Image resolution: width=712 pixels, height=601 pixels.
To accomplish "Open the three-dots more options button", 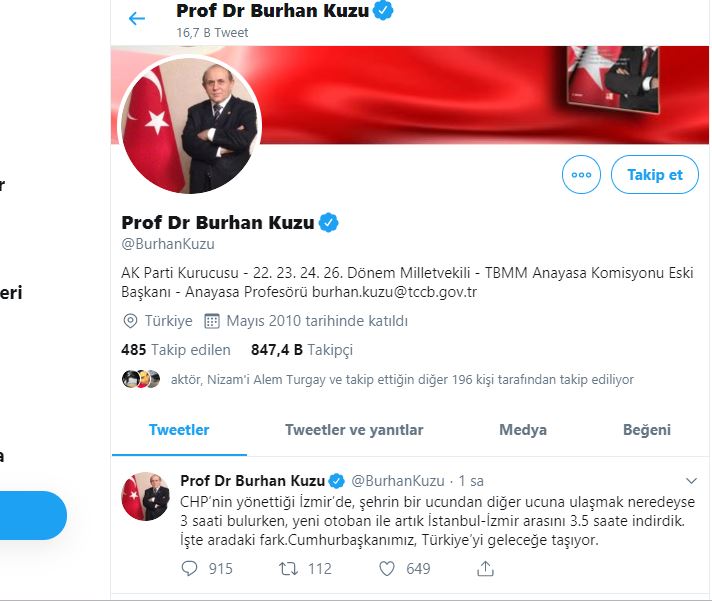I will [x=581, y=175].
